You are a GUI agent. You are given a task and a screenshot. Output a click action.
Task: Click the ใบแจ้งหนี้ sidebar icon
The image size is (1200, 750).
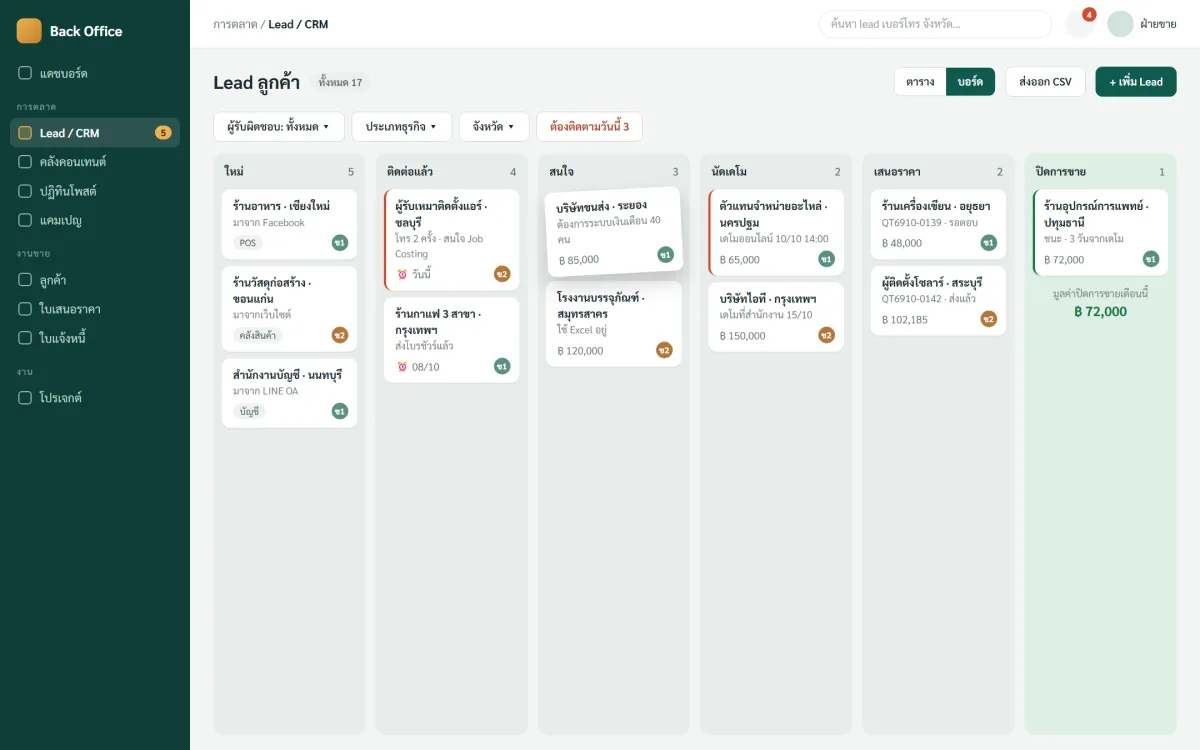coord(25,338)
